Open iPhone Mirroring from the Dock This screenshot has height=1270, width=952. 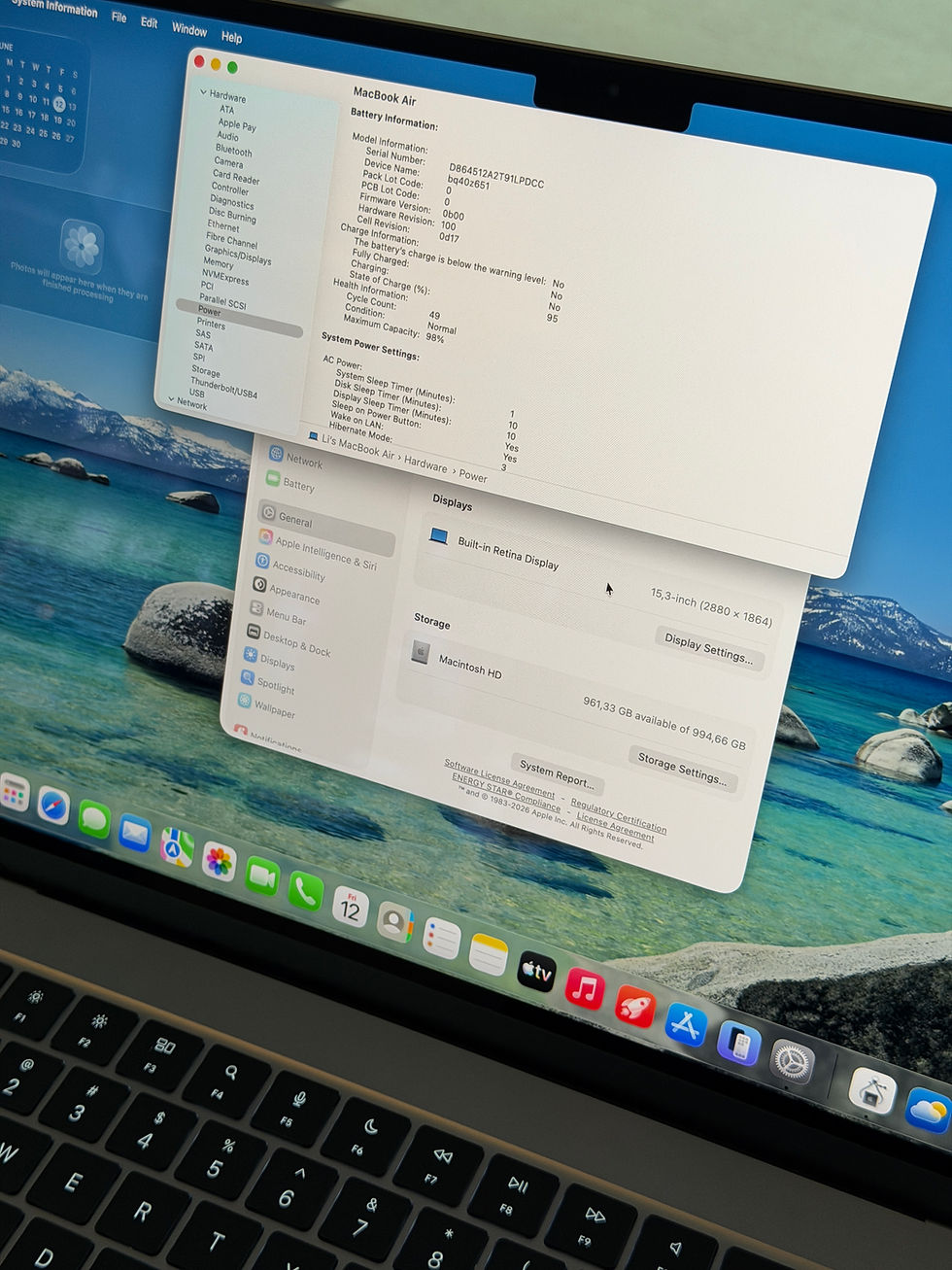(738, 1044)
